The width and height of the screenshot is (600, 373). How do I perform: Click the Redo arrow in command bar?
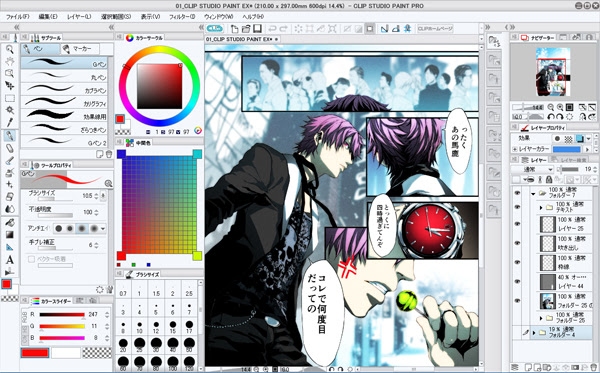coord(284,29)
